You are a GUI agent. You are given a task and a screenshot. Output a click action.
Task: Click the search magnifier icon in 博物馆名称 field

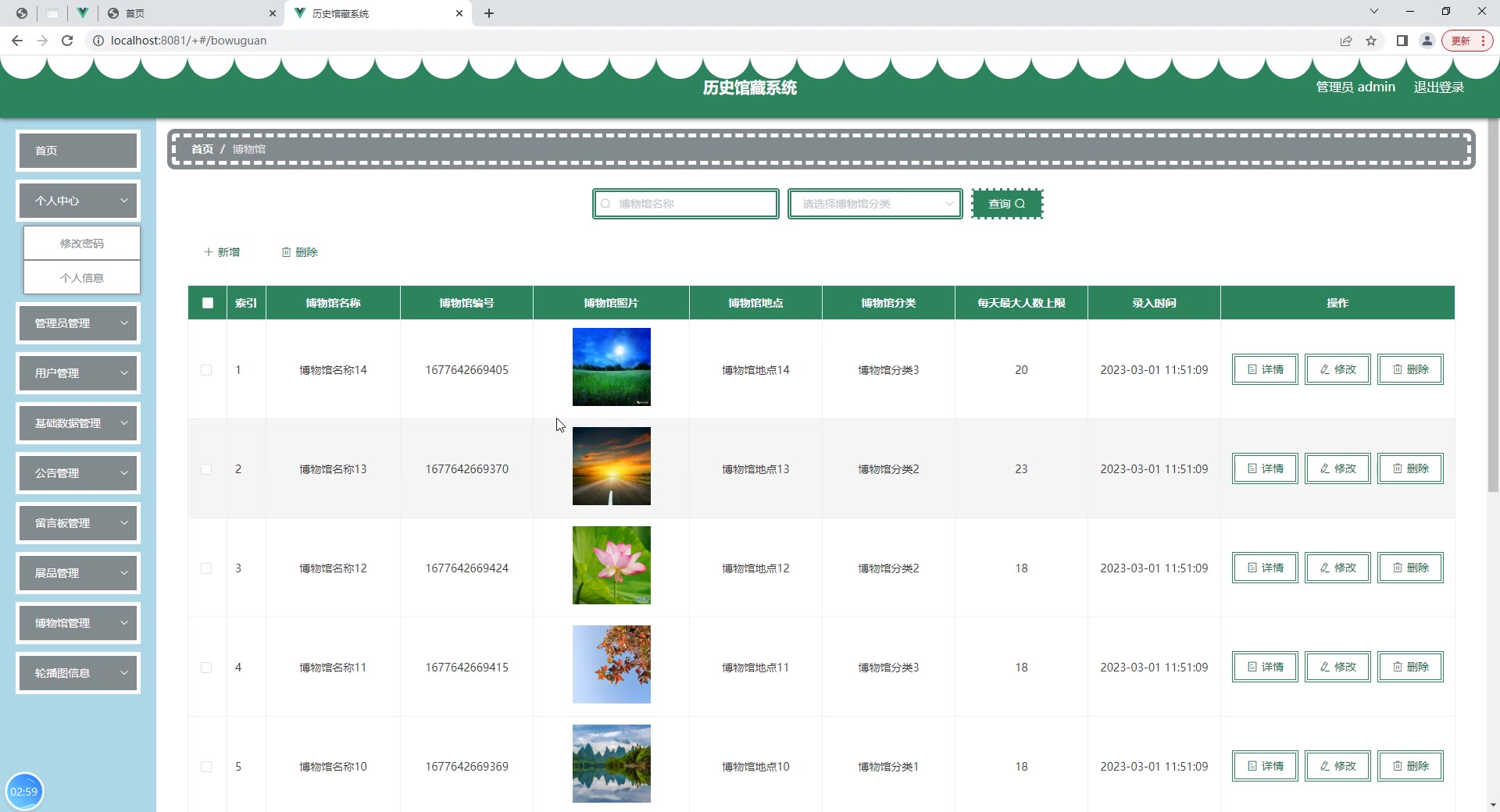click(605, 204)
